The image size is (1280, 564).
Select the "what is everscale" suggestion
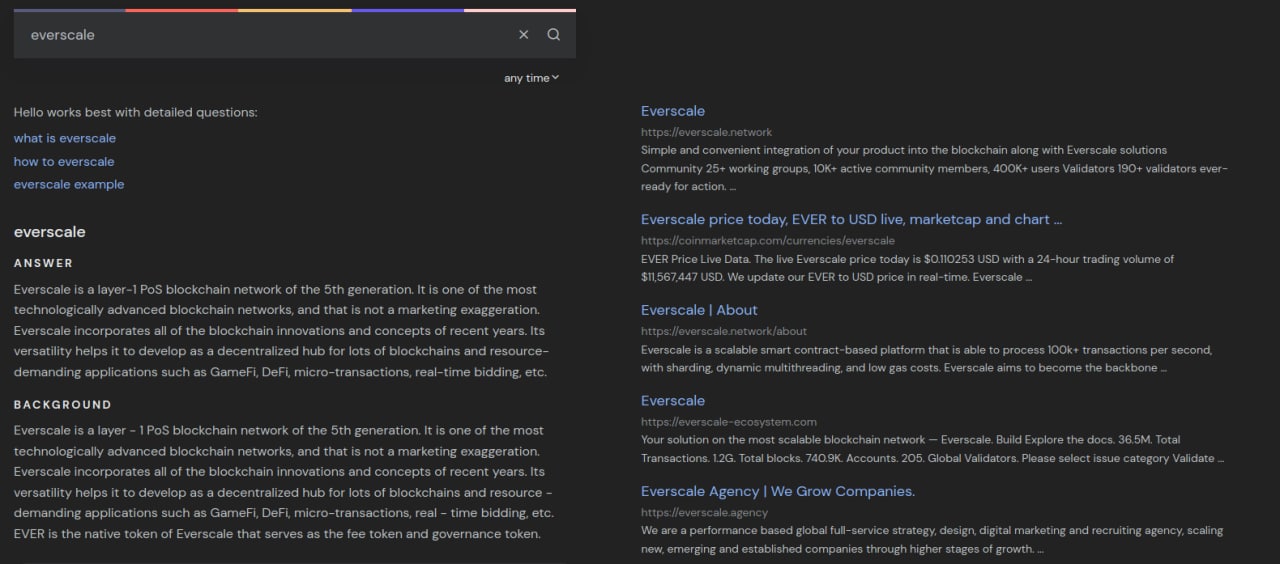(65, 138)
